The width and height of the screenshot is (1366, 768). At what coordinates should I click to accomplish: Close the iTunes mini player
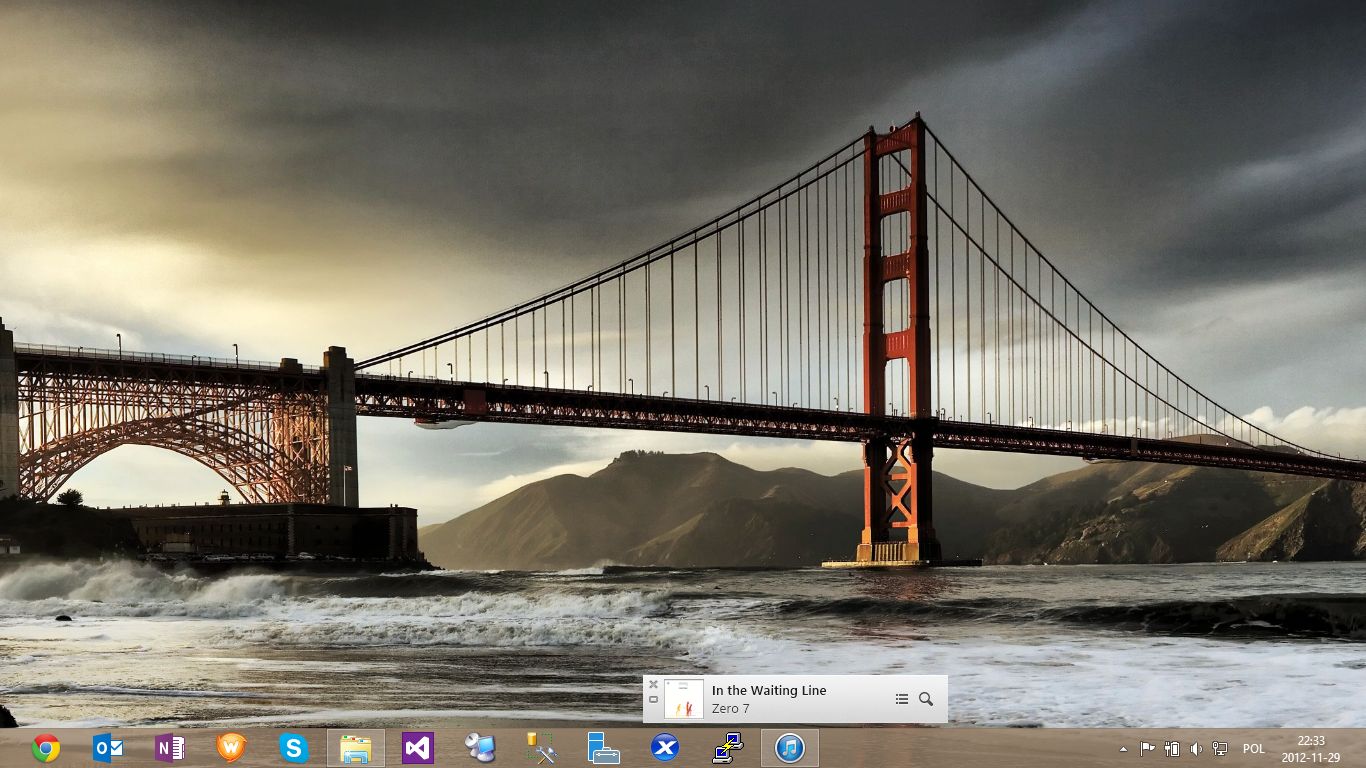click(x=653, y=685)
